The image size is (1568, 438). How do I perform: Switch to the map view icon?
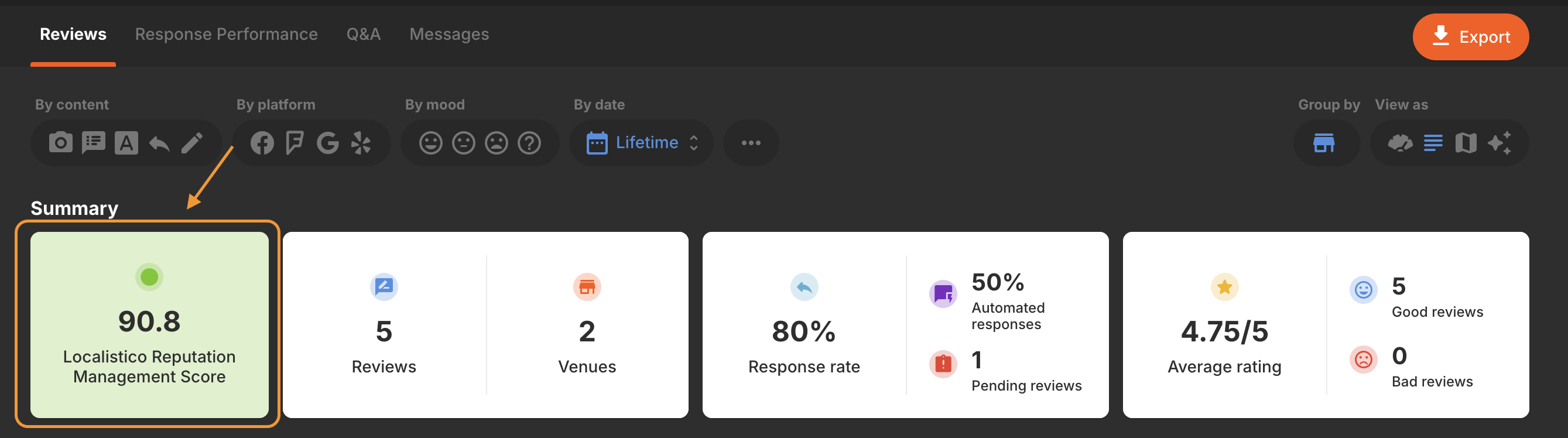tap(1466, 143)
